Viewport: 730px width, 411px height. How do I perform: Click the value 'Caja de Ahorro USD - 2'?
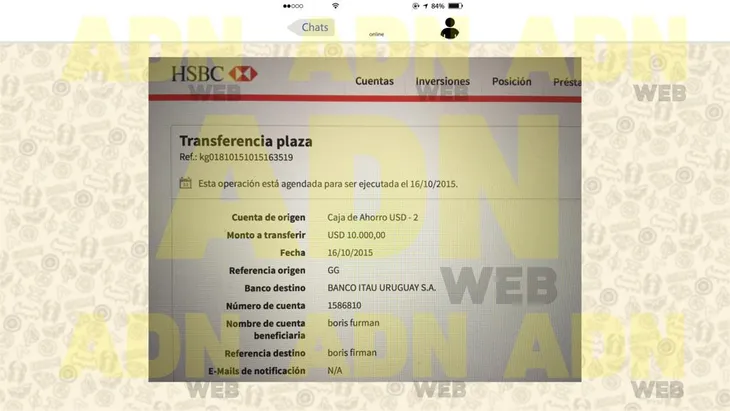(372, 217)
